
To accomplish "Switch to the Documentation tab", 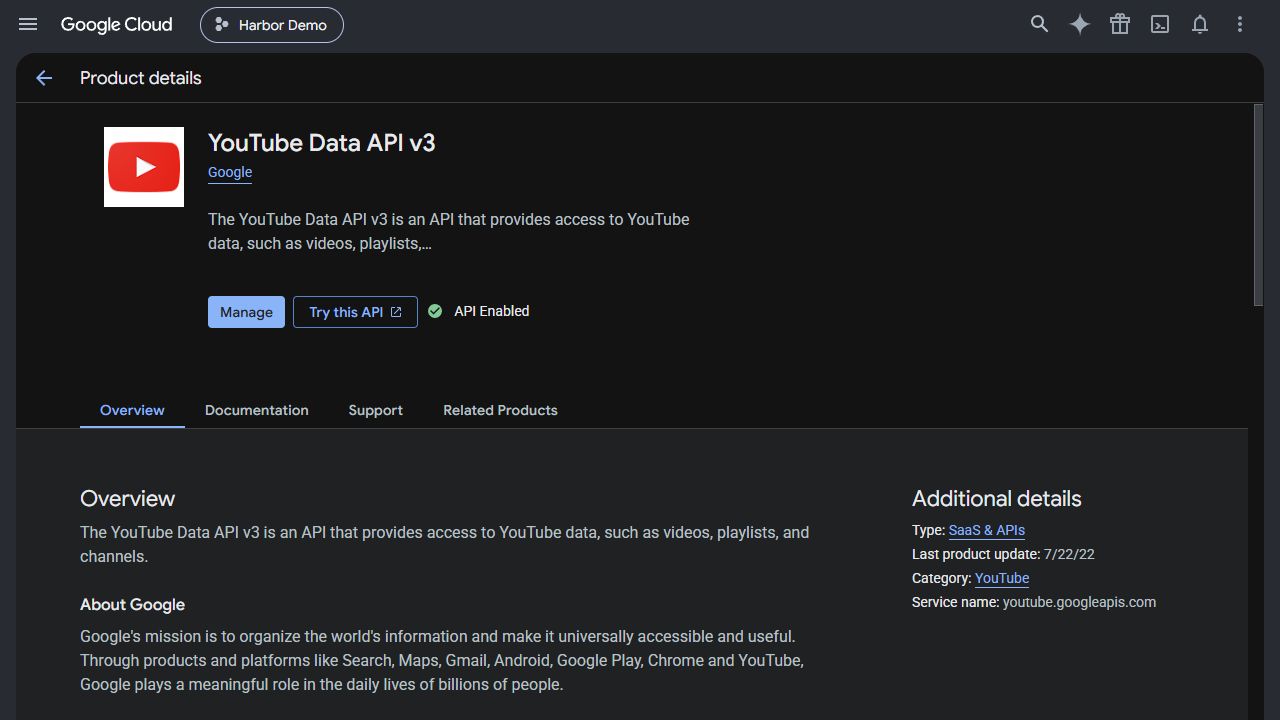I will click(x=257, y=410).
